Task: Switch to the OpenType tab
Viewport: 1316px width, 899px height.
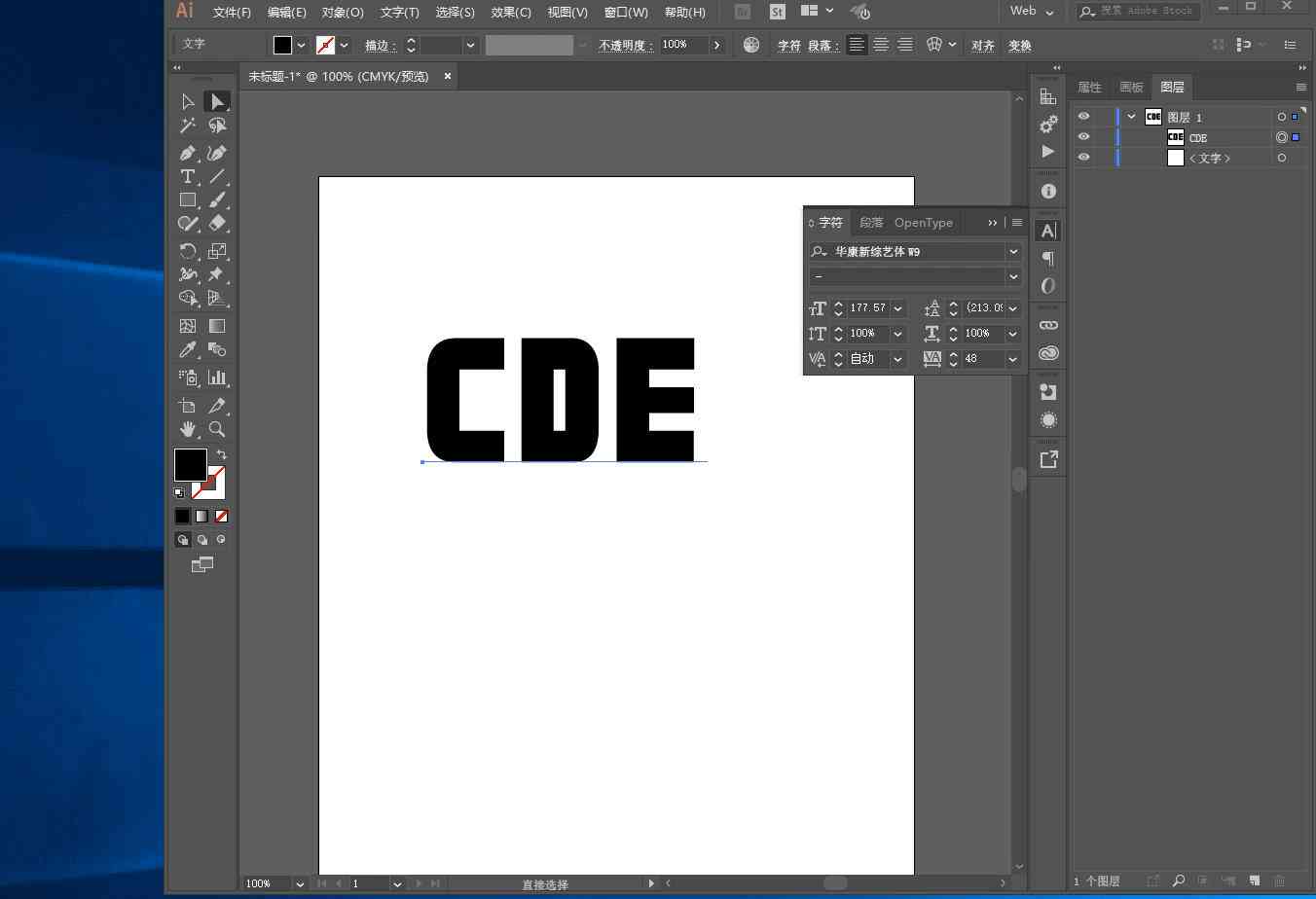Action: point(924,223)
